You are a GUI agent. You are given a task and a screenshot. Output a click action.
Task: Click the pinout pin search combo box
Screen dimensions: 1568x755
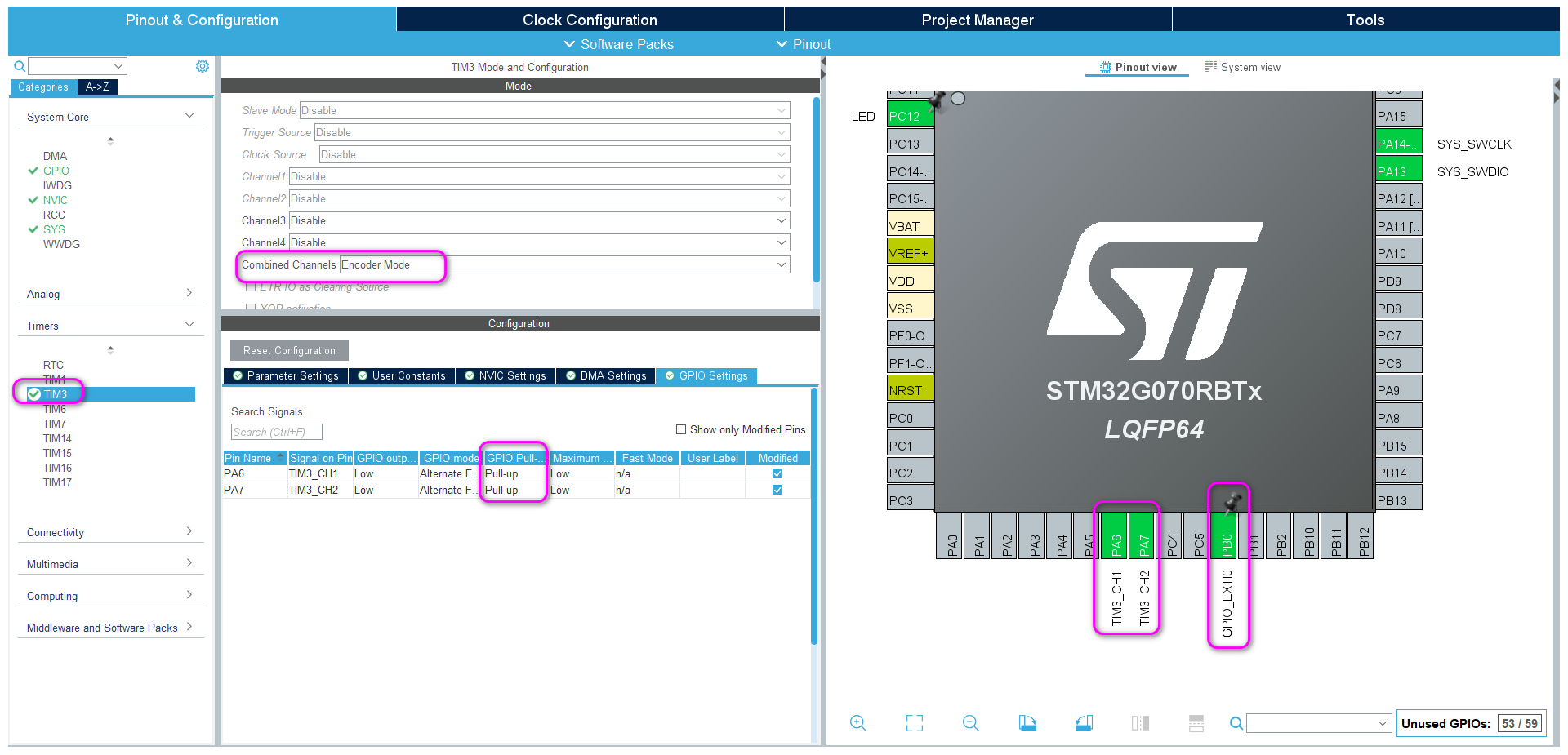point(1319,723)
